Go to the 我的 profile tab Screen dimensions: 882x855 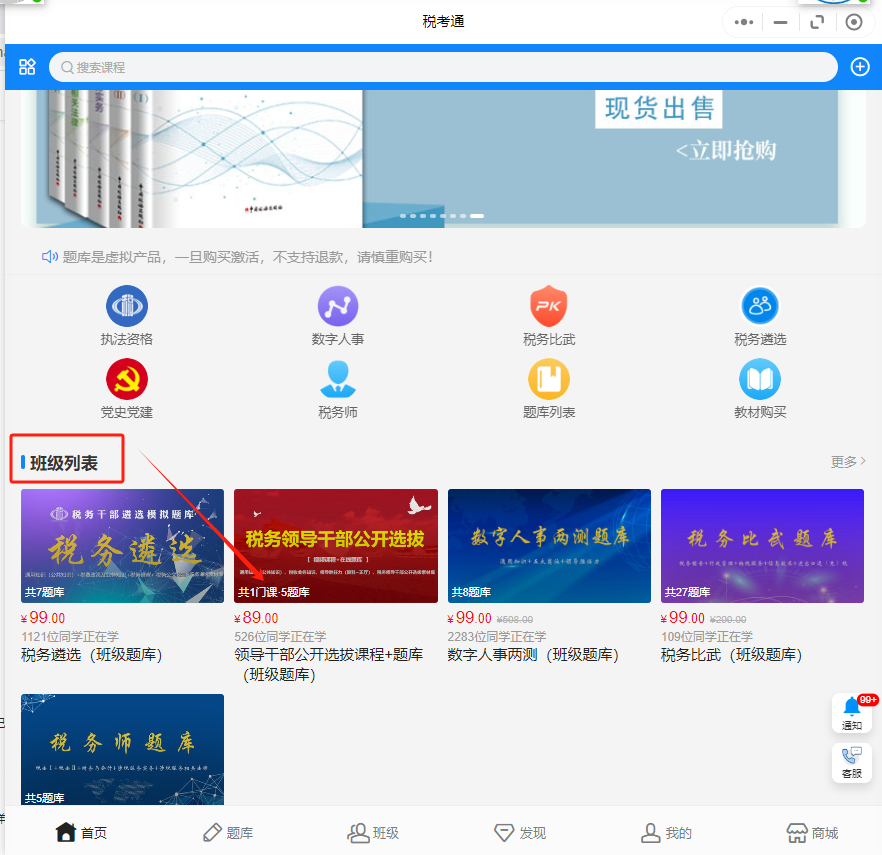click(x=666, y=832)
